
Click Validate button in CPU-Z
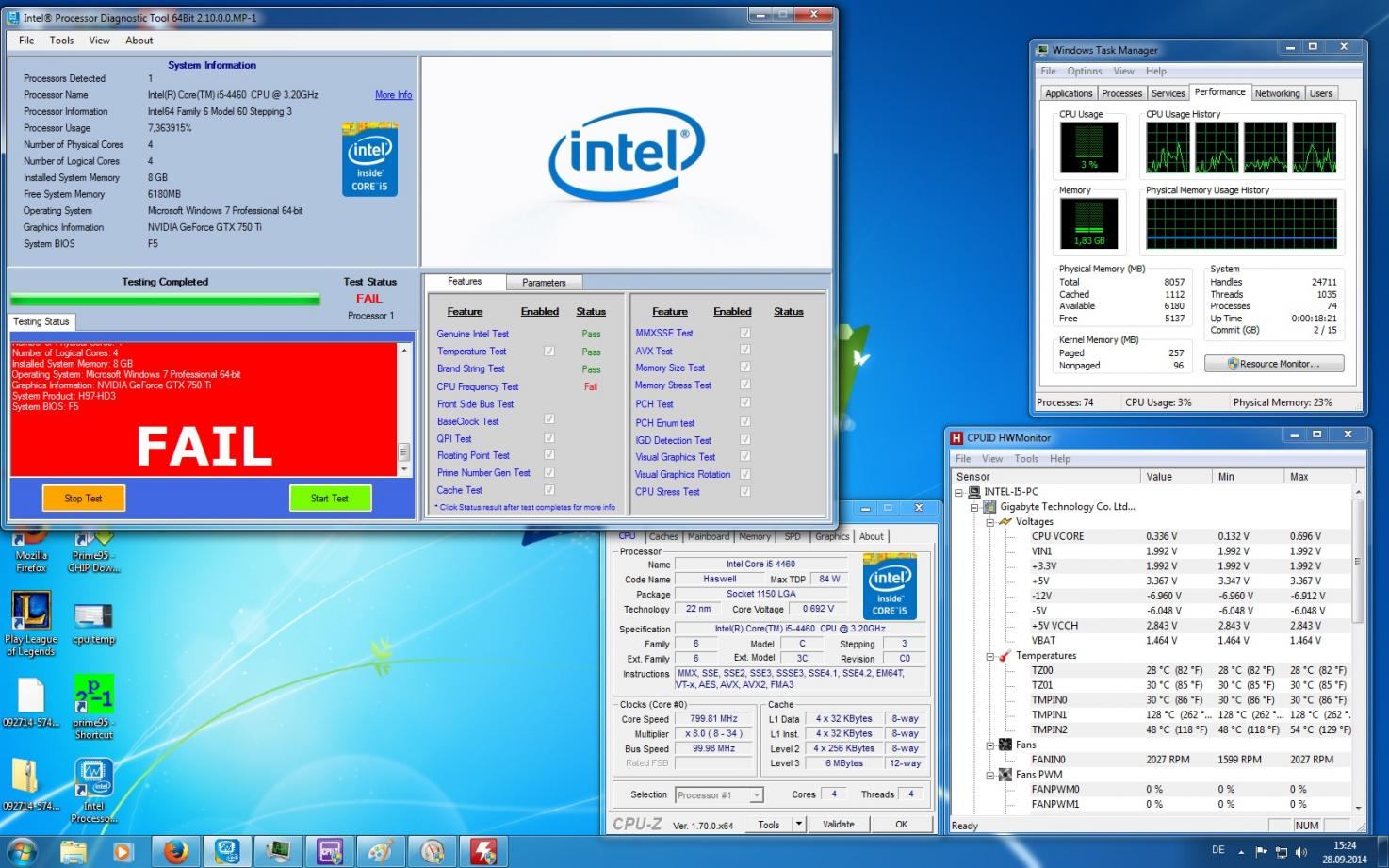pos(838,824)
